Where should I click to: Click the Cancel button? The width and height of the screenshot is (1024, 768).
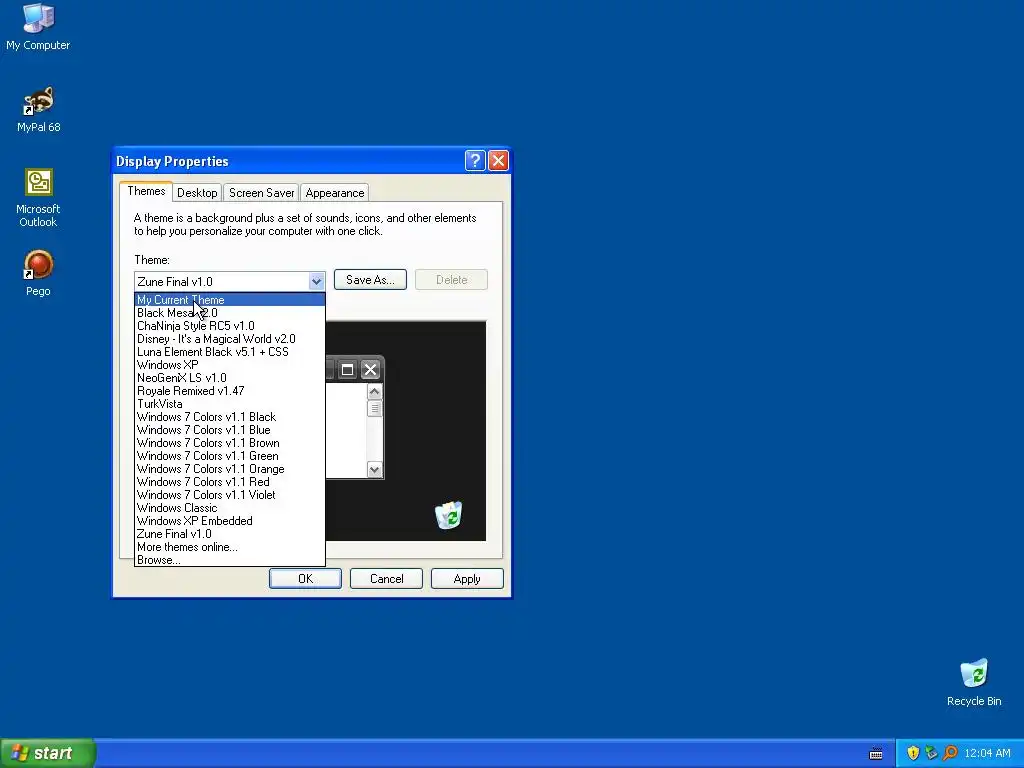pyautogui.click(x=387, y=579)
